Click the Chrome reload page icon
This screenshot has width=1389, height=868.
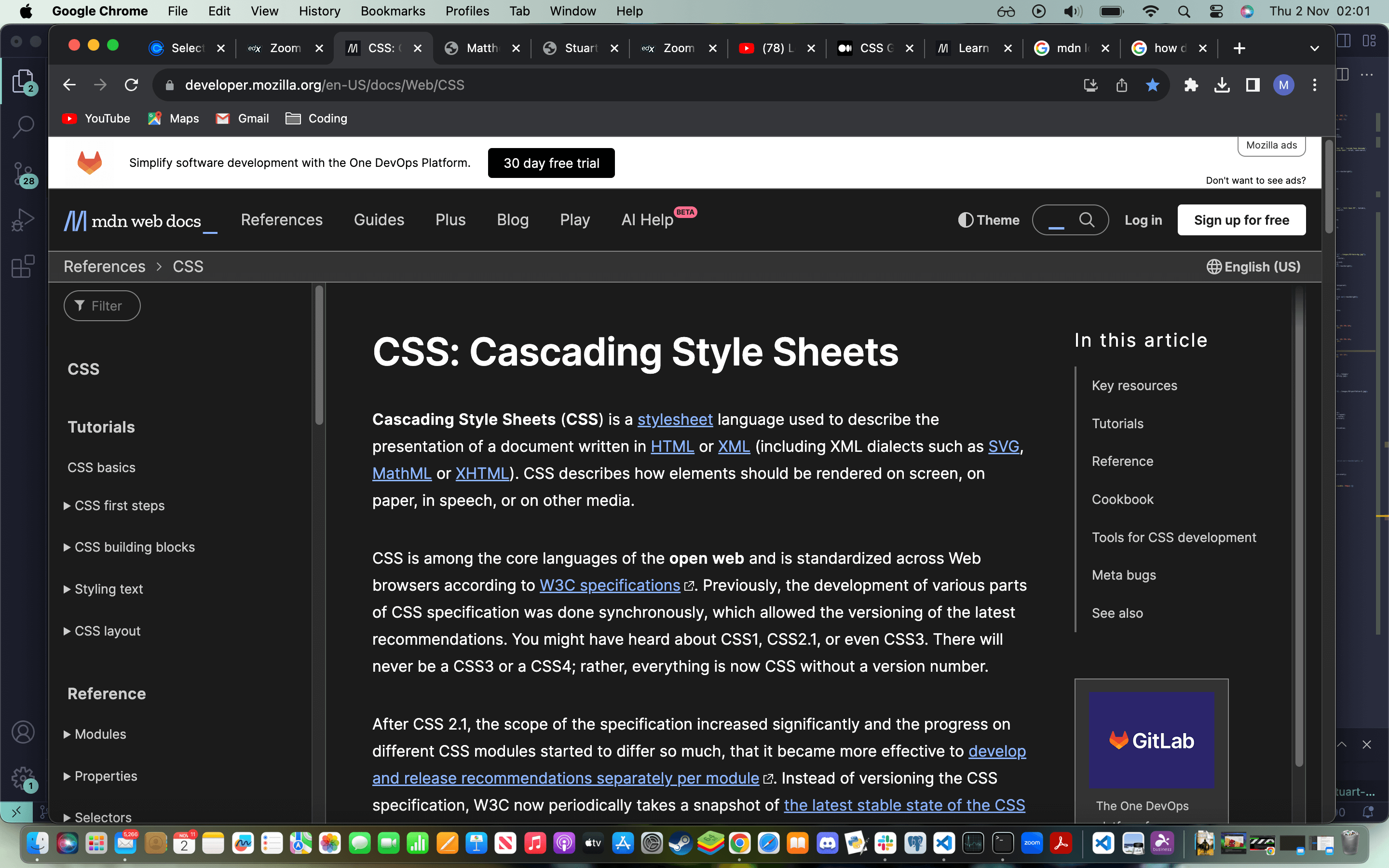[x=132, y=85]
